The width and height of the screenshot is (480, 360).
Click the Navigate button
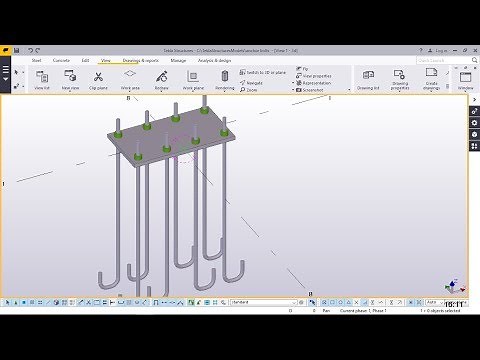[251, 83]
